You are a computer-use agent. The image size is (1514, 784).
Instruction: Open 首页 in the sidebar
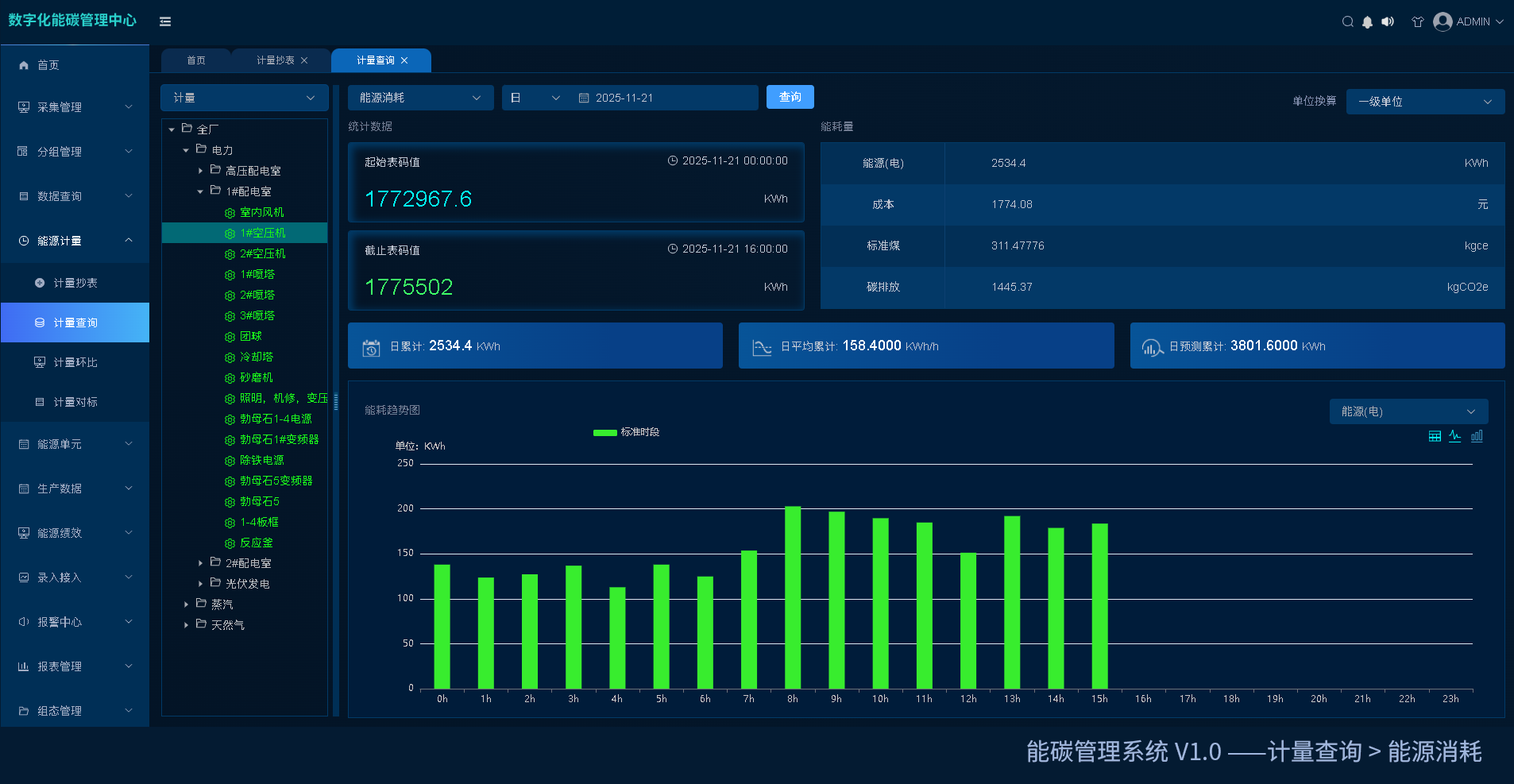coord(75,65)
